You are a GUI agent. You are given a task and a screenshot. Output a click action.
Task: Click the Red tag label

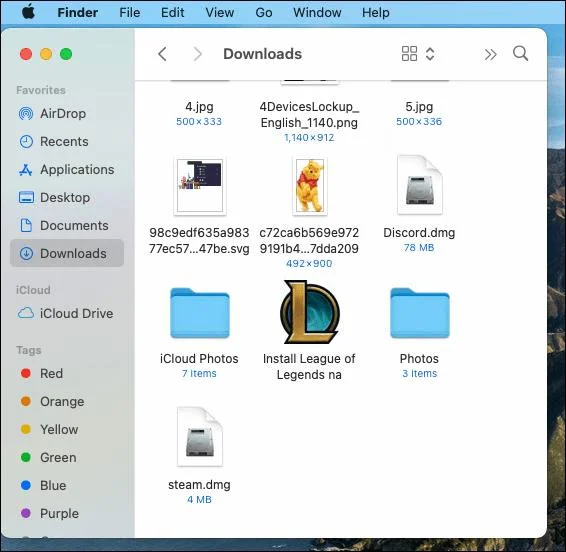[x=51, y=373]
